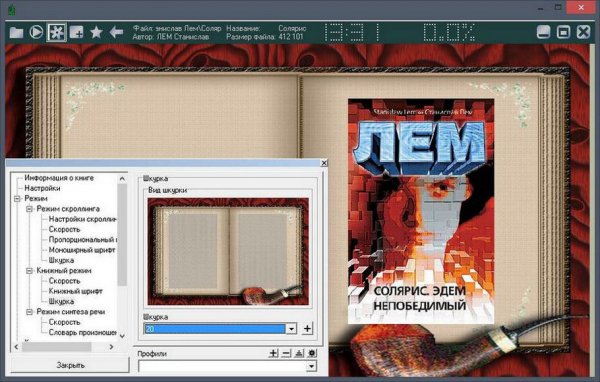
Task: Select Книжный шрифт tree item
Action: click(75, 291)
